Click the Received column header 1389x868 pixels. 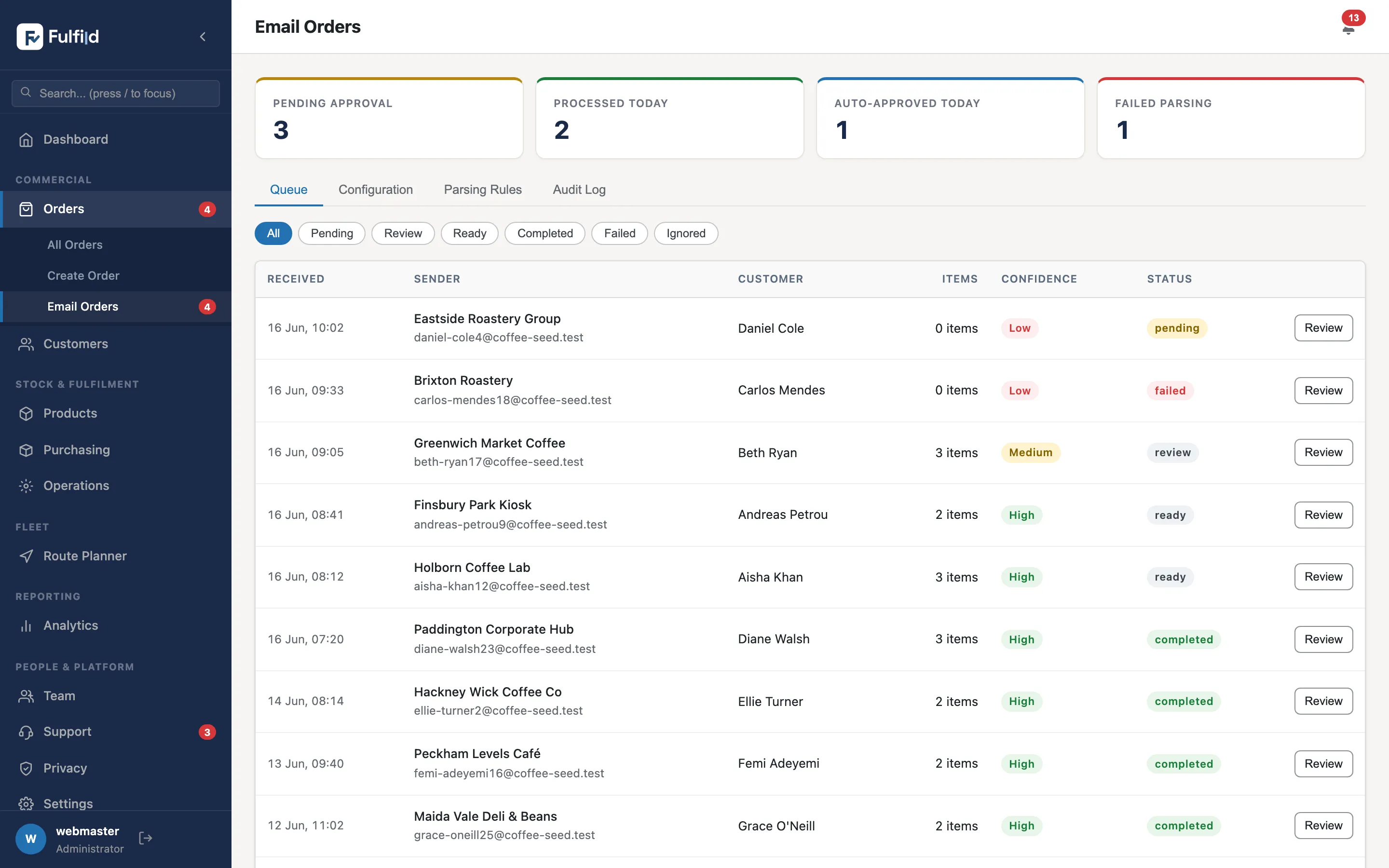296,279
